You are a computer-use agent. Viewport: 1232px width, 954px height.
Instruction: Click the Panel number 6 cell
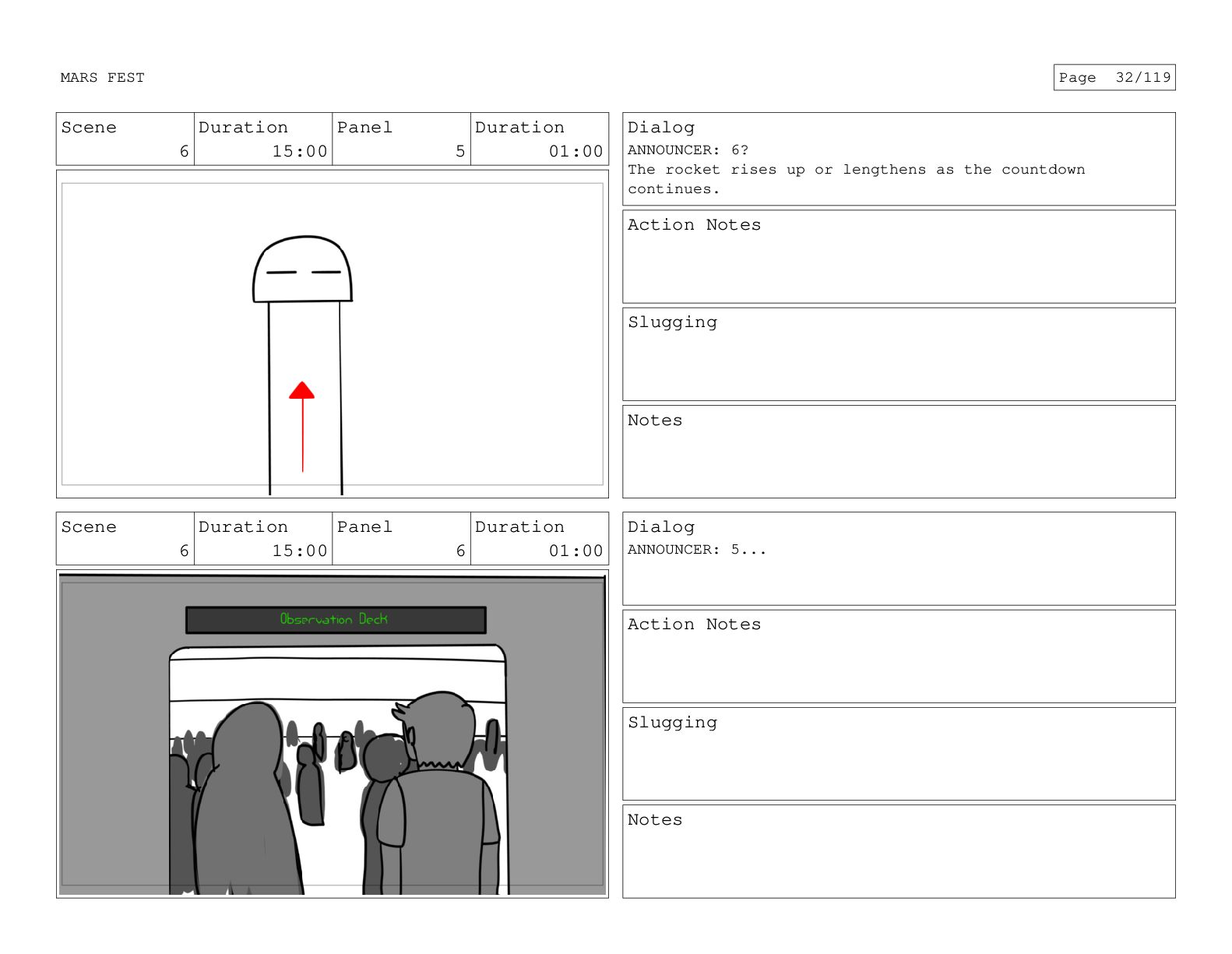(402, 539)
